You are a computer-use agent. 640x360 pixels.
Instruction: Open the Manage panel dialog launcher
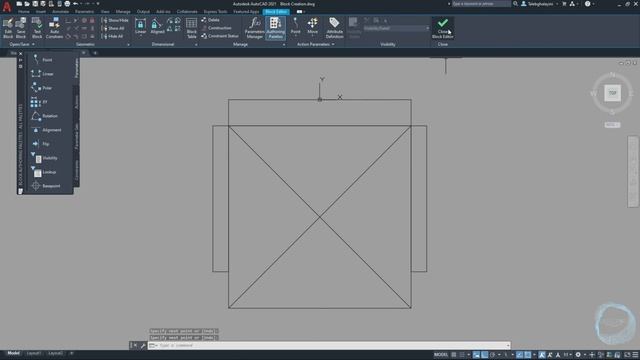[284, 44]
